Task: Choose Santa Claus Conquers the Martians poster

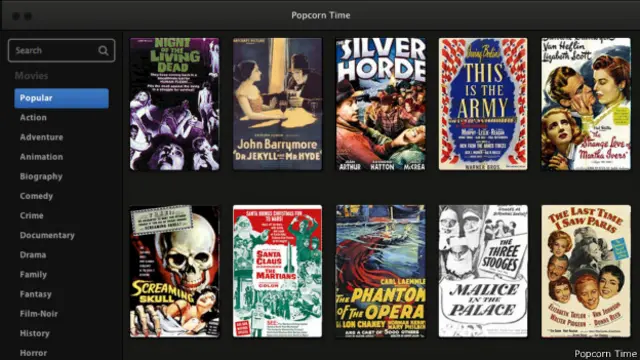Action: (x=277, y=271)
